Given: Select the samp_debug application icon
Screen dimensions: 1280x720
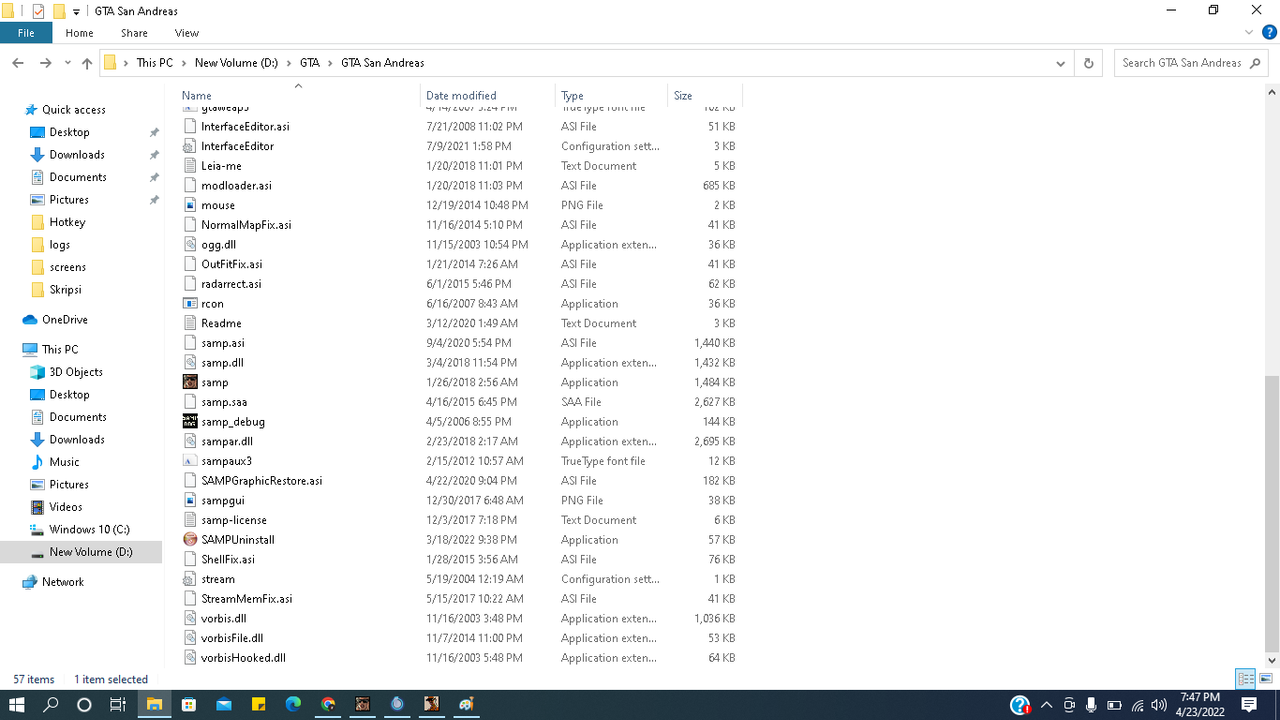Looking at the screenshot, I should coord(190,421).
